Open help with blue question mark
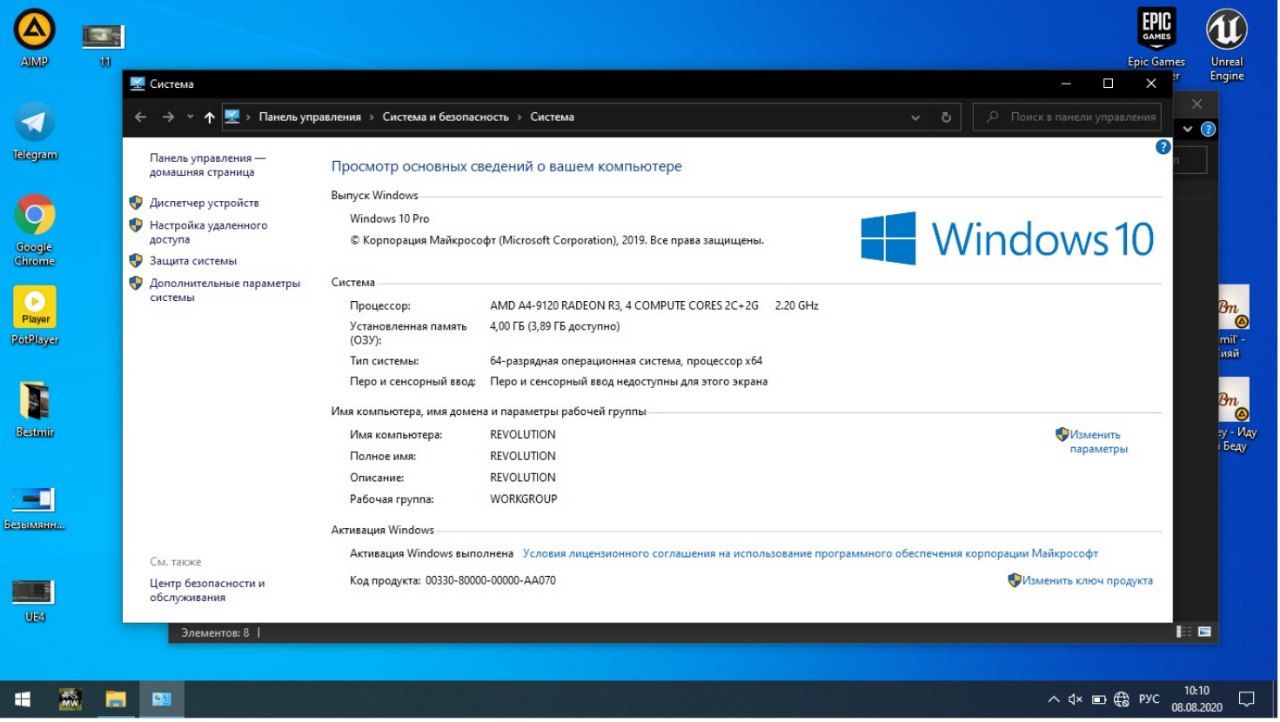Screen dimensions: 1280x722 pos(1163,147)
